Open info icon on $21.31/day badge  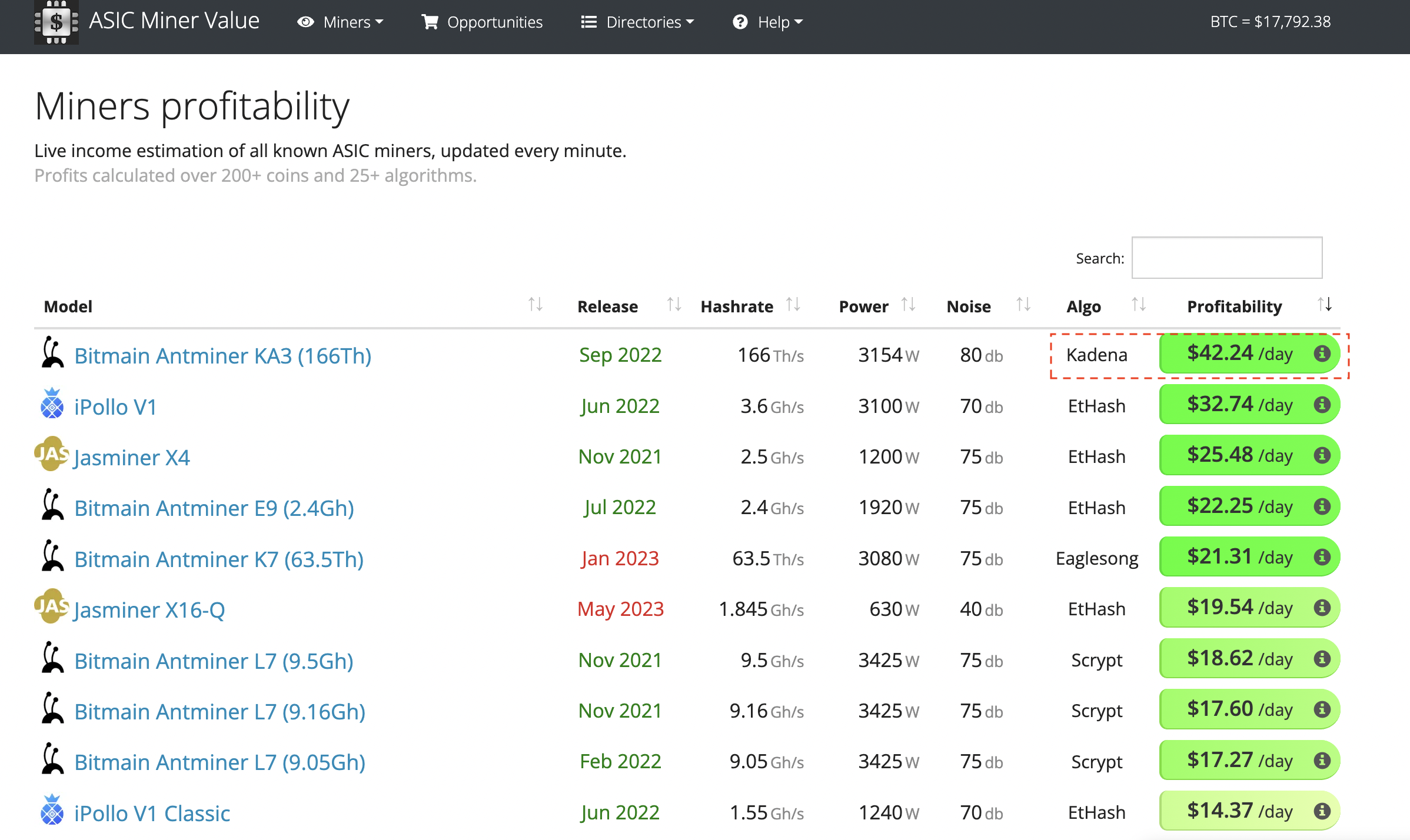tap(1322, 556)
